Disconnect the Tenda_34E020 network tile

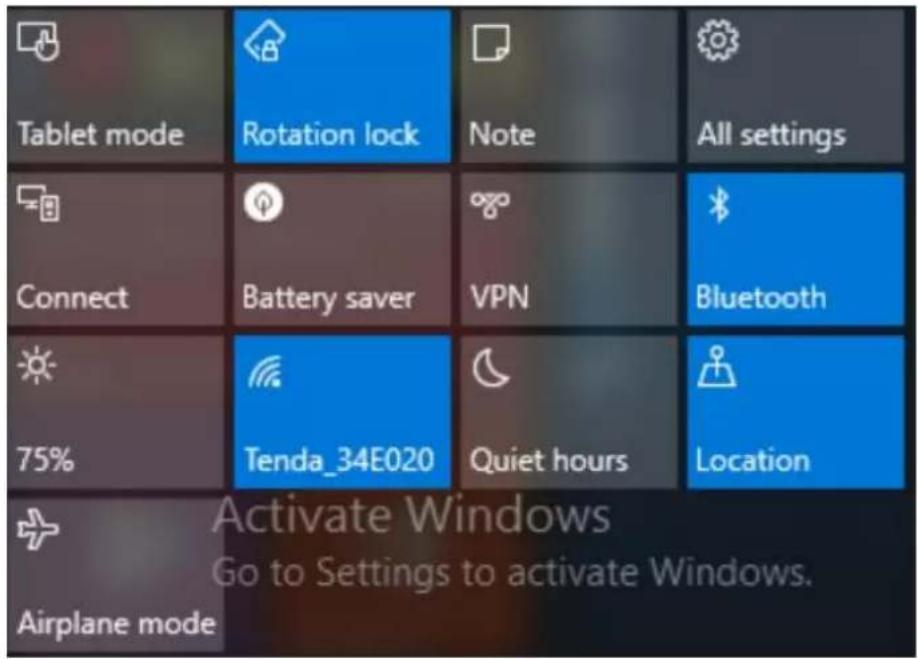pyautogui.click(x=342, y=412)
